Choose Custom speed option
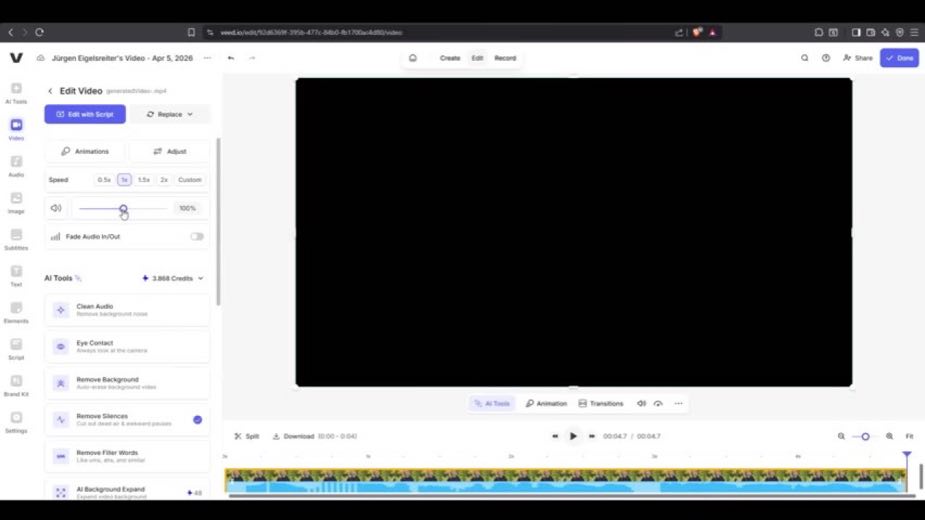Viewport: 925px width, 520px height. [x=190, y=179]
